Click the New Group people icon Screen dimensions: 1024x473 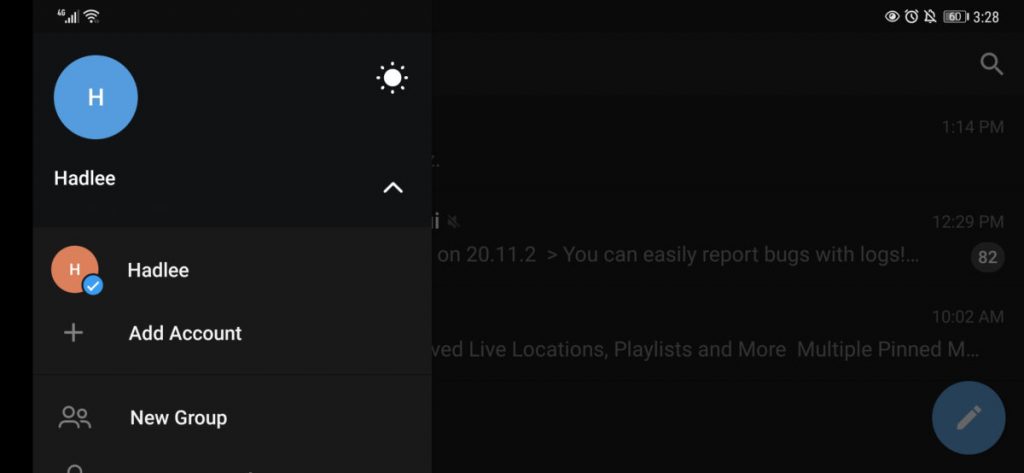click(x=74, y=417)
